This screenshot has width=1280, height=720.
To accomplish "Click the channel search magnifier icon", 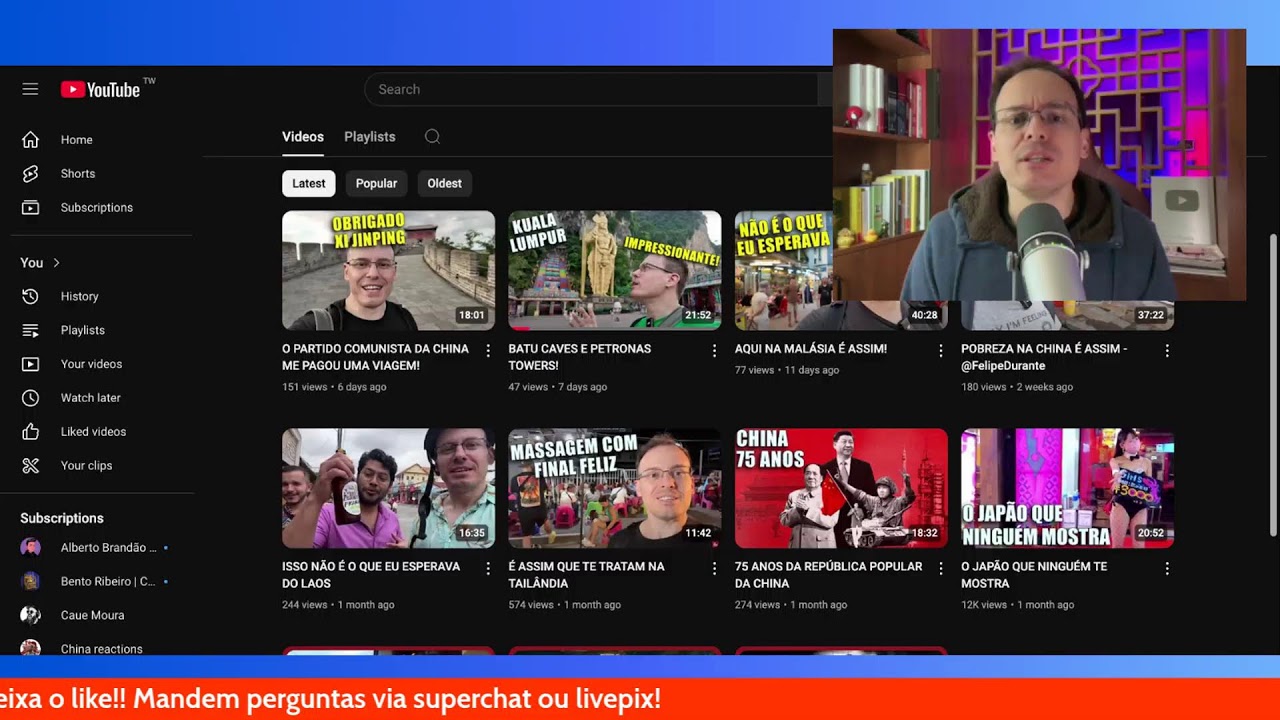I will 432,137.
